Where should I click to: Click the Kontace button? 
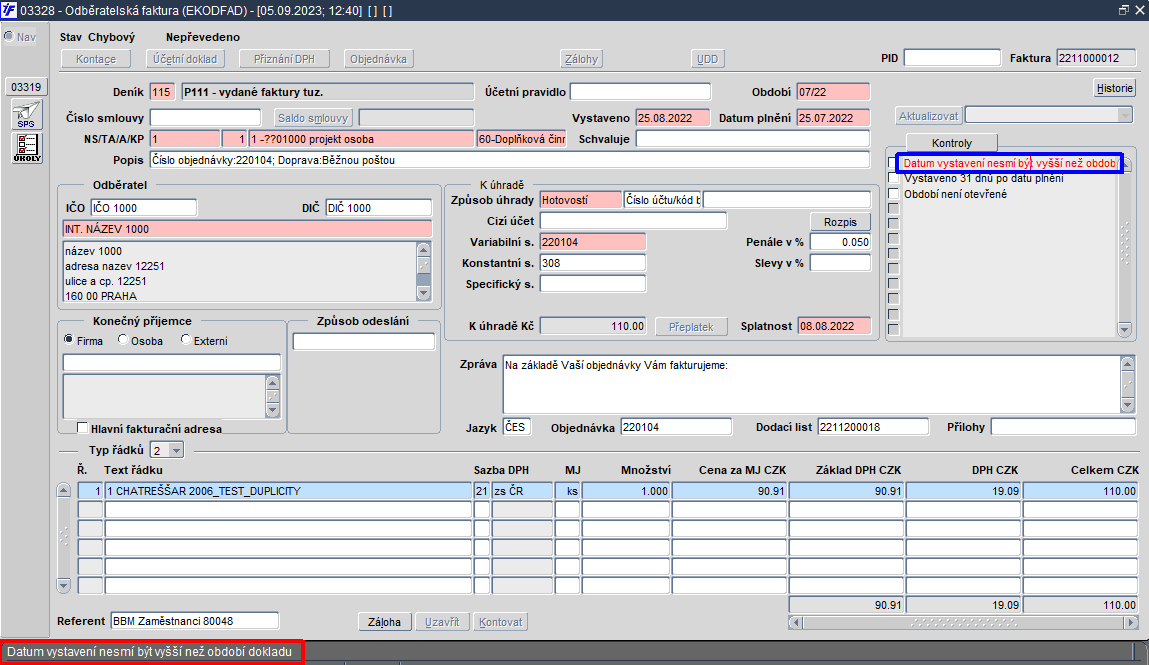pyautogui.click(x=96, y=59)
